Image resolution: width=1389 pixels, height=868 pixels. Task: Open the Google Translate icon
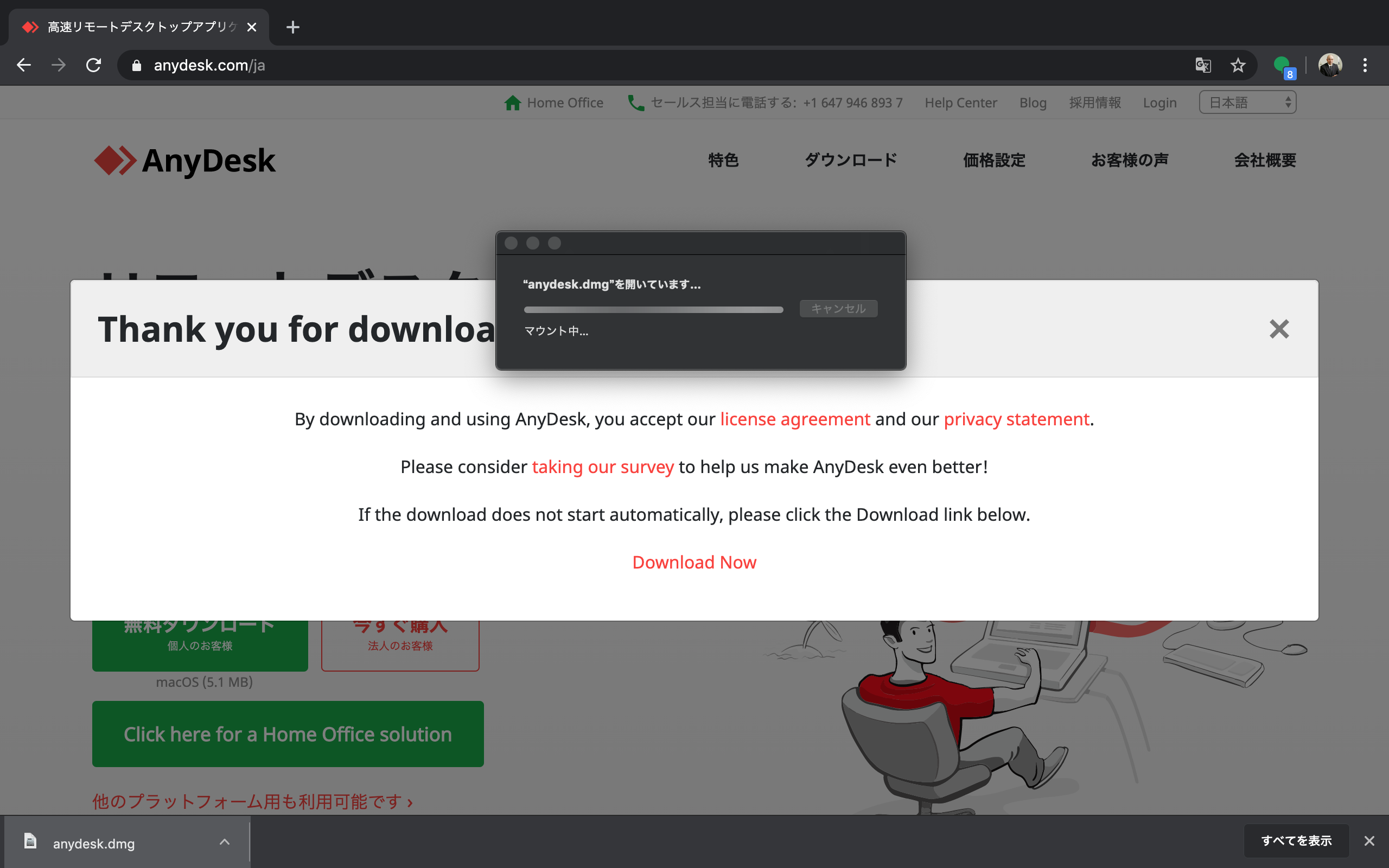tap(1203, 65)
